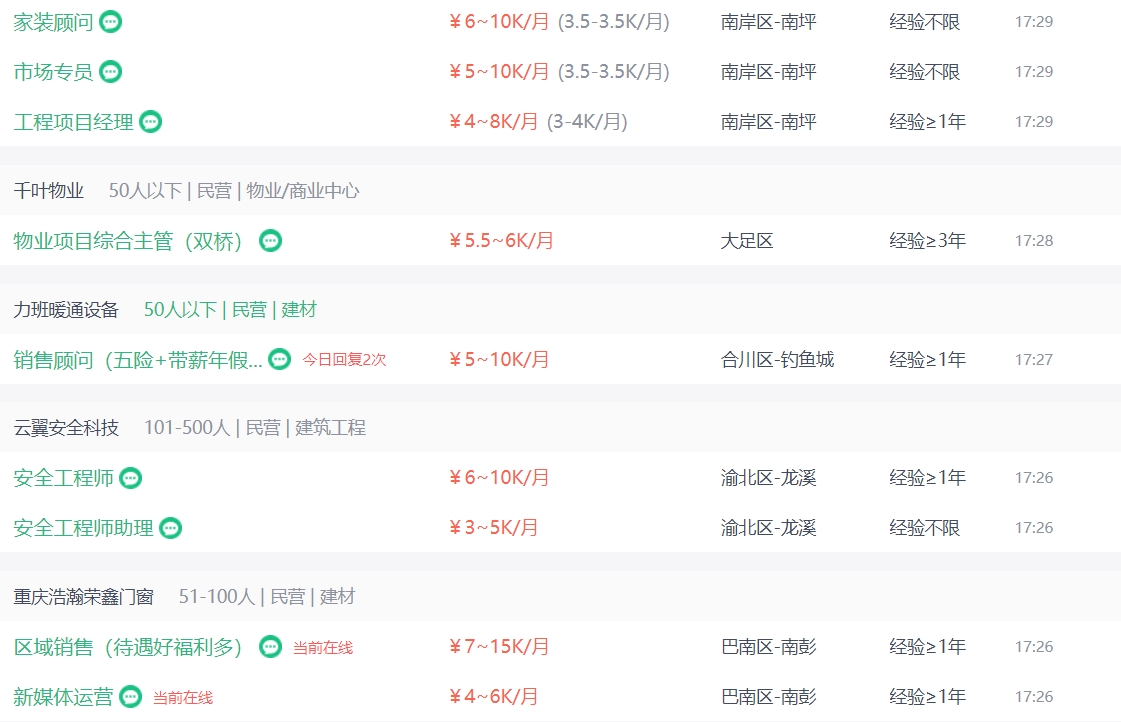1121x722 pixels.
Task: Open chat icon for 区域销售 job
Action: [270, 647]
